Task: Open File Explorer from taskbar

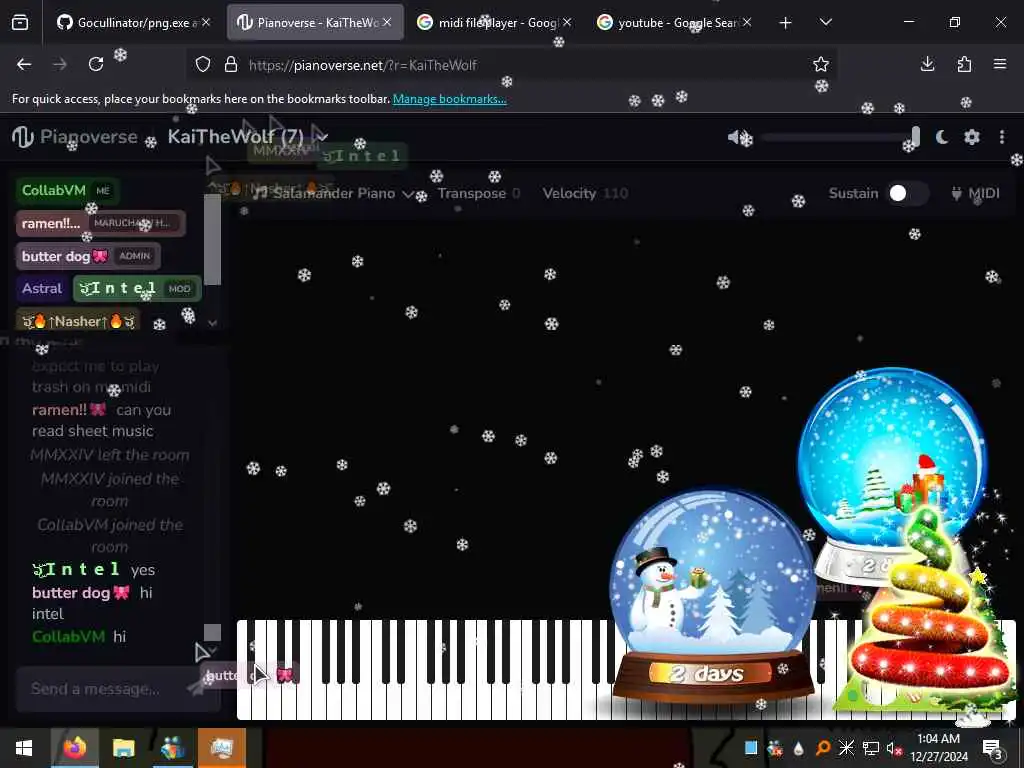Action: [123, 748]
